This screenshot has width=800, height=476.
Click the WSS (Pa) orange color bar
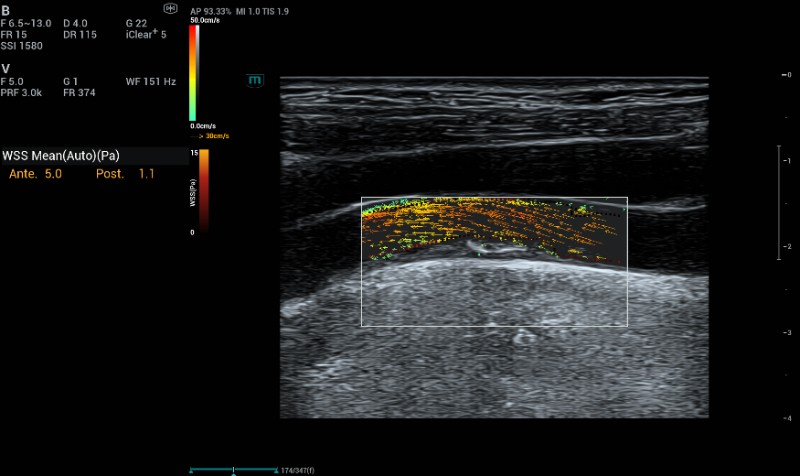[x=203, y=190]
